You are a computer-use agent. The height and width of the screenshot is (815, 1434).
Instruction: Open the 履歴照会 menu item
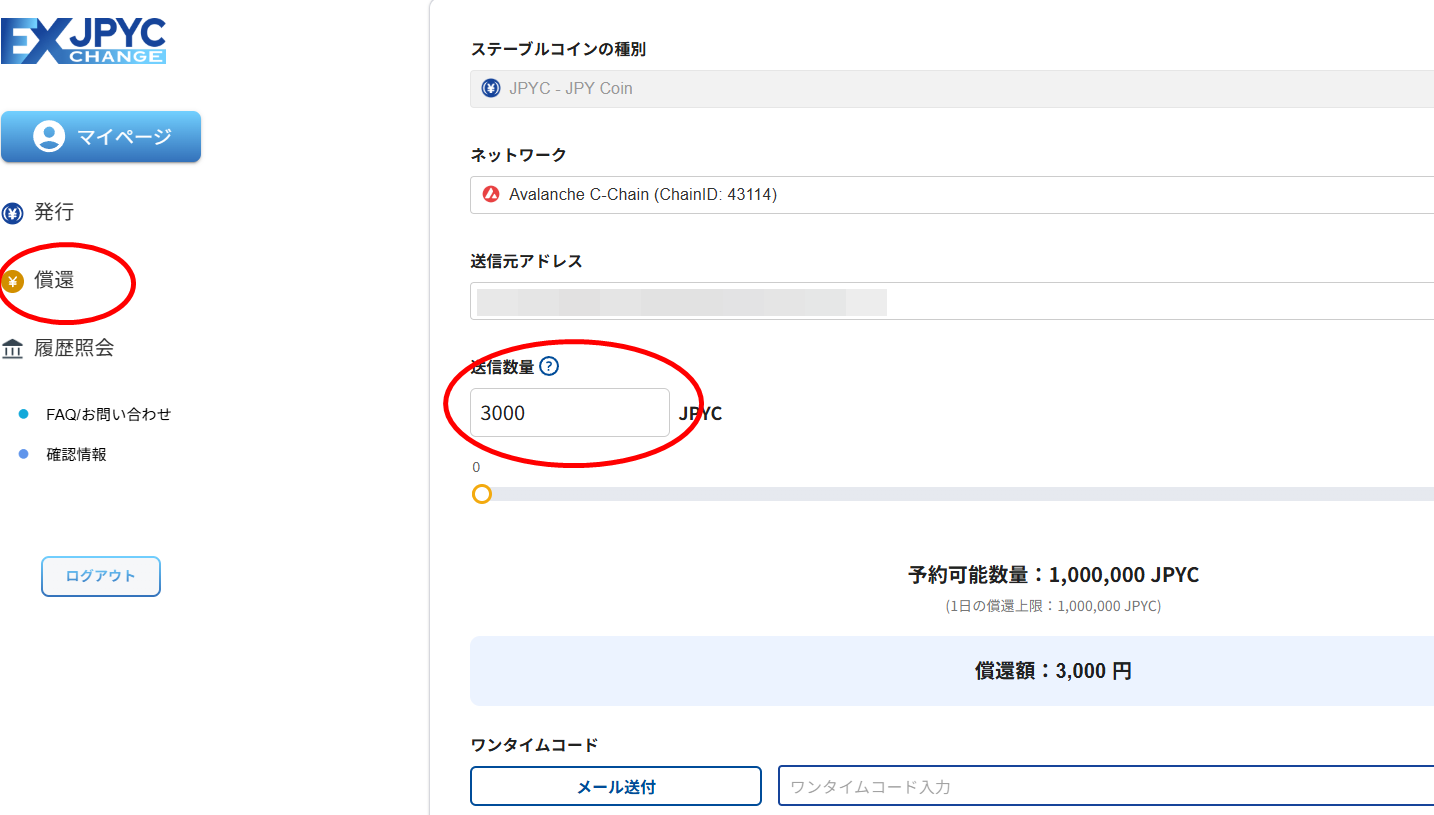[x=74, y=348]
